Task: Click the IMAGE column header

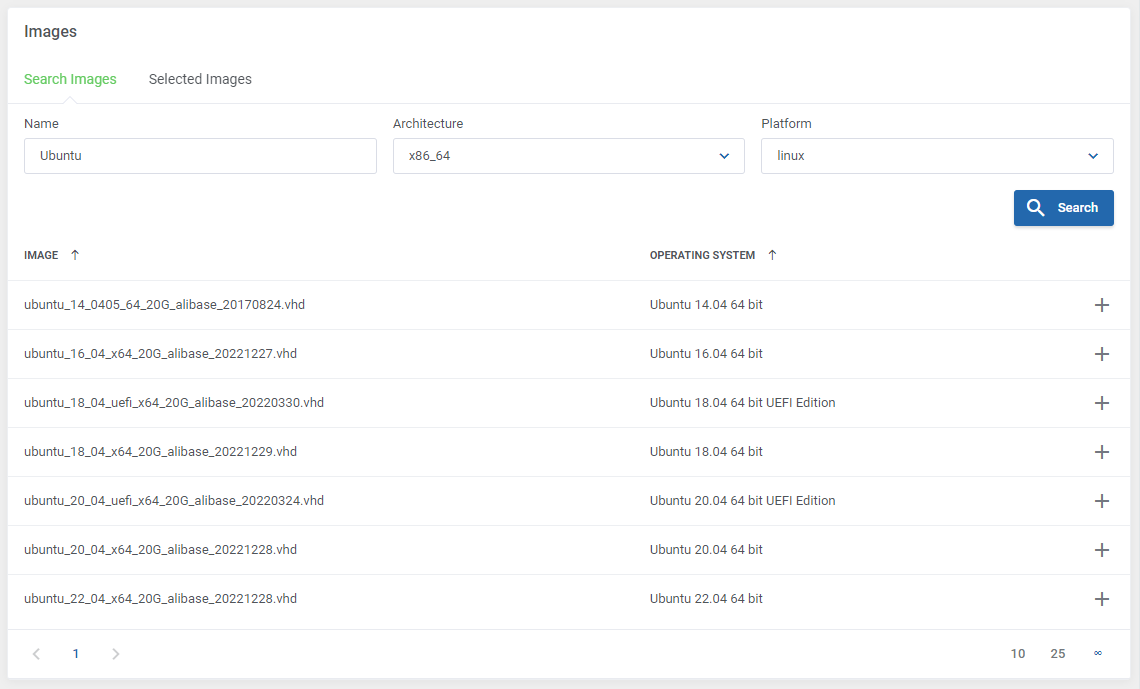Action: tap(41, 255)
